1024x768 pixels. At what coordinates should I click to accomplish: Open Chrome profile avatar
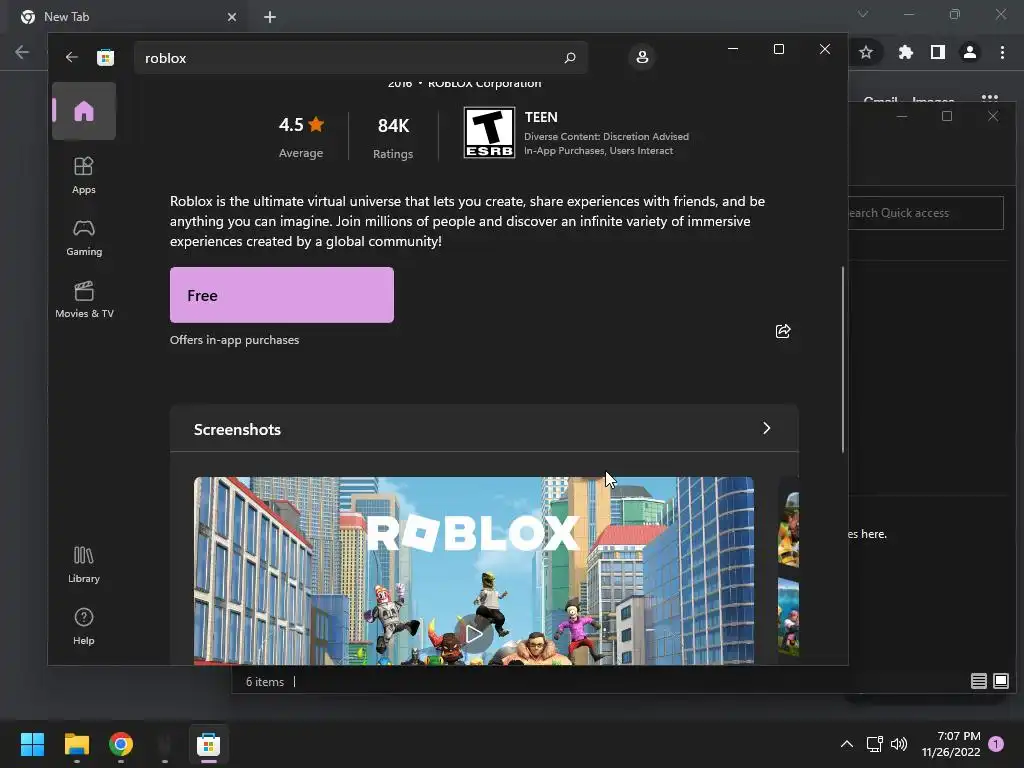point(970,52)
